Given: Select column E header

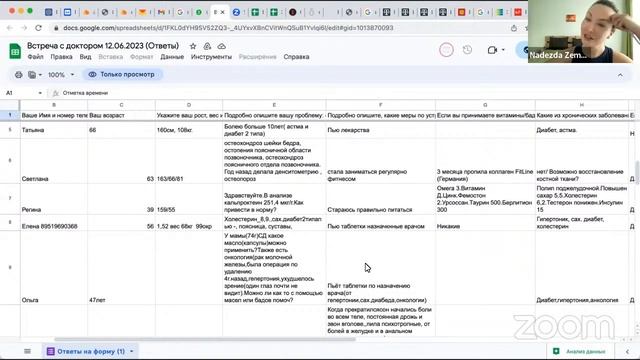Looking at the screenshot, I should 274,105.
